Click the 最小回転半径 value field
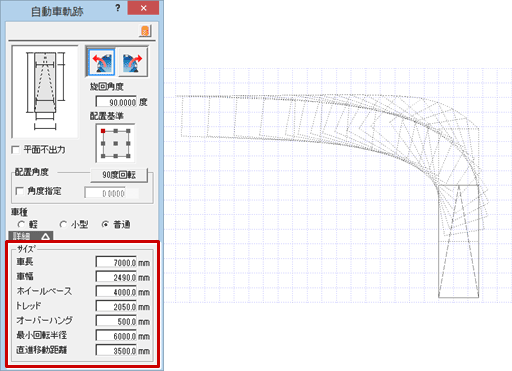This screenshot has width=512, height=371. pyautogui.click(x=116, y=336)
